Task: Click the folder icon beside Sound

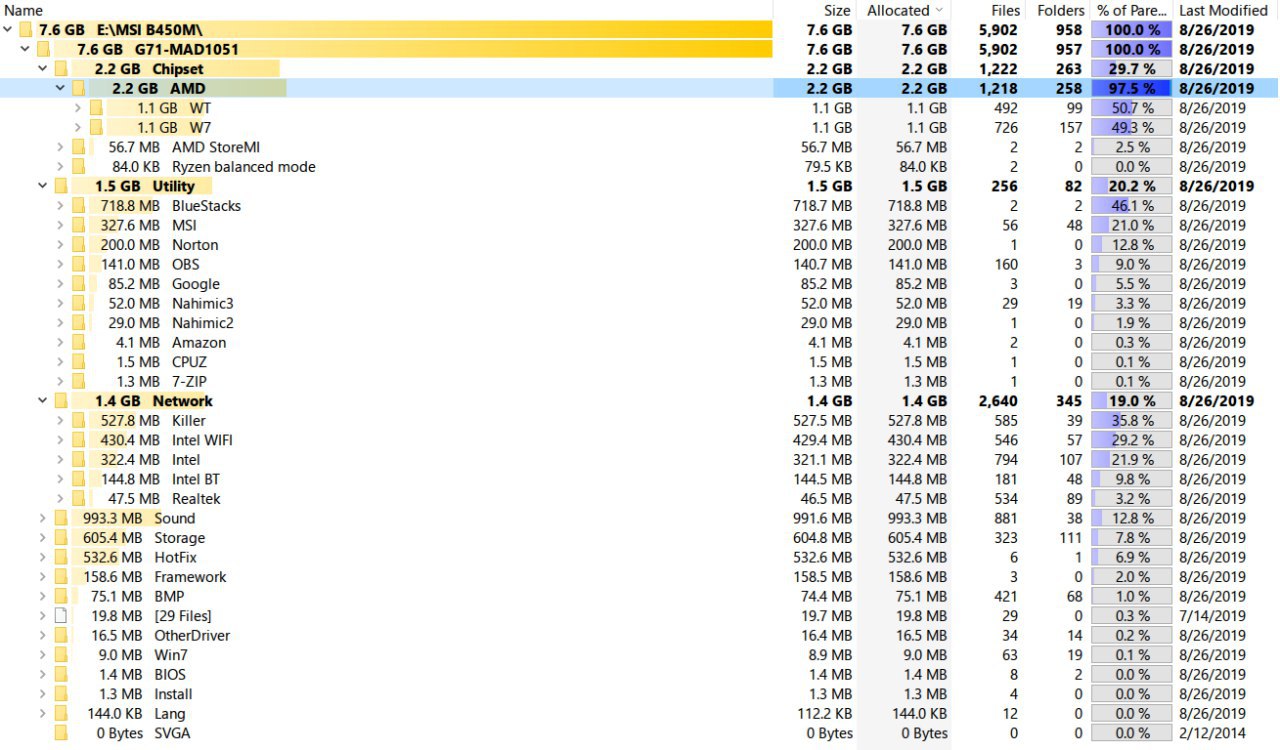Action: pos(61,518)
